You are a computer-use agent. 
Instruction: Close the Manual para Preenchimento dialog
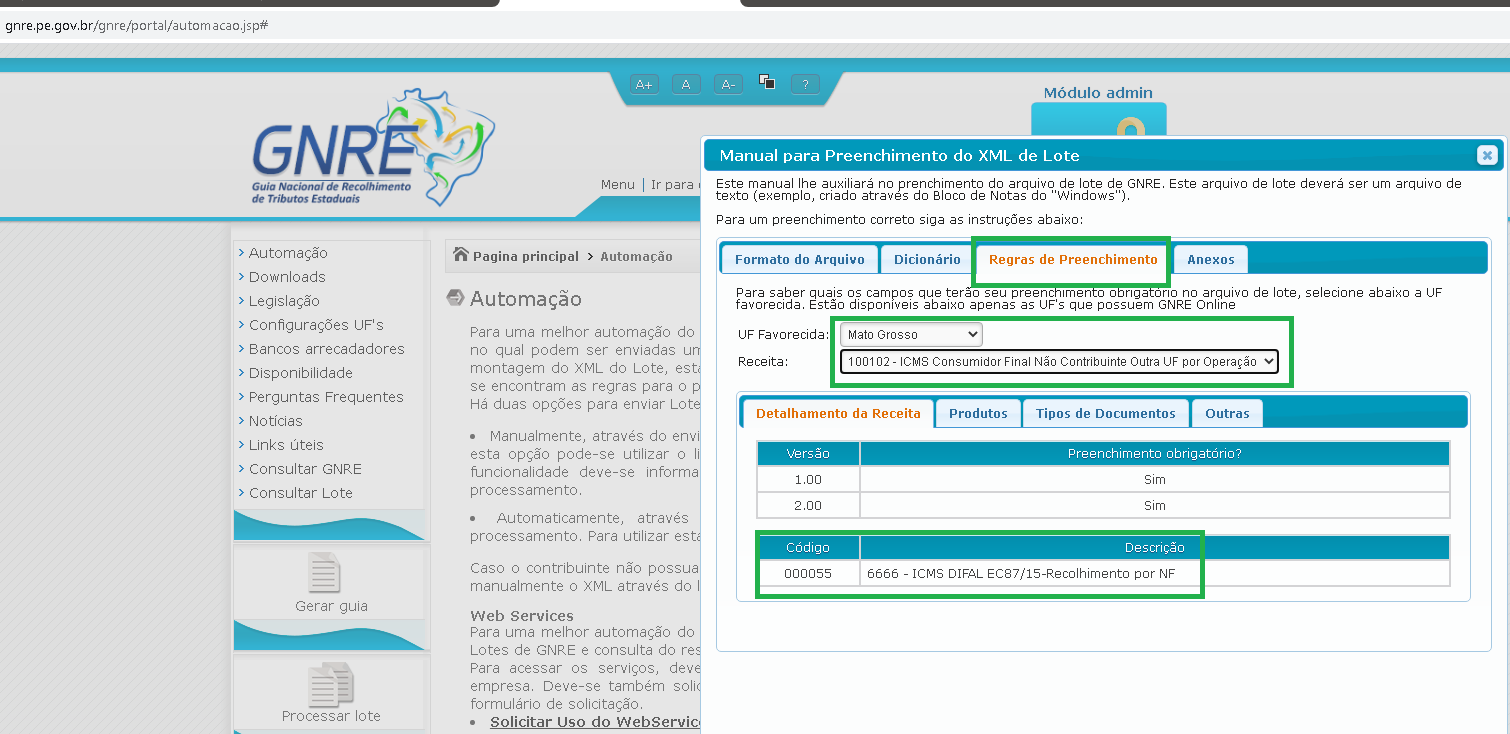1486,155
